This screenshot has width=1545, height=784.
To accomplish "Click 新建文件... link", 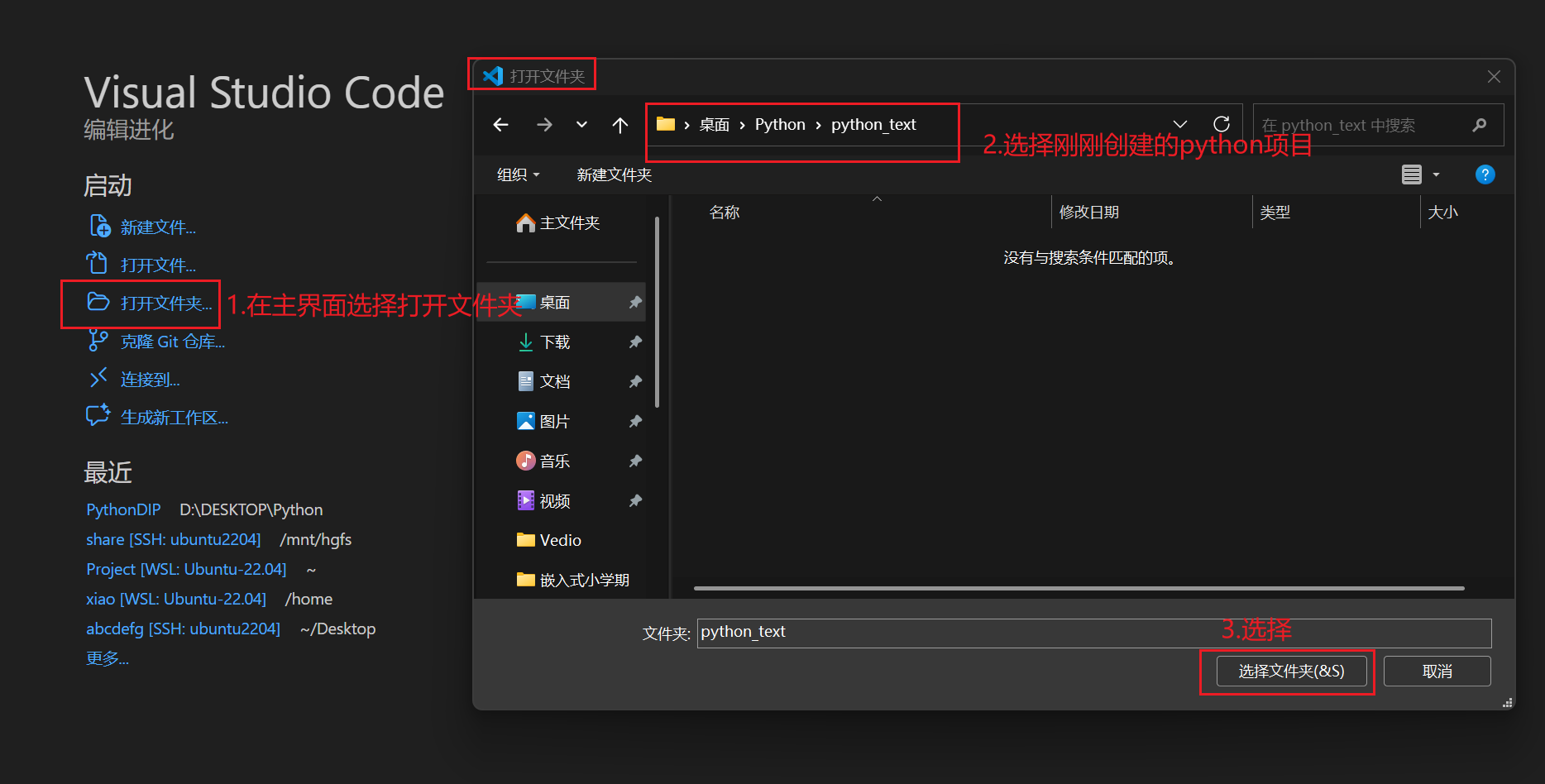I will [x=158, y=227].
